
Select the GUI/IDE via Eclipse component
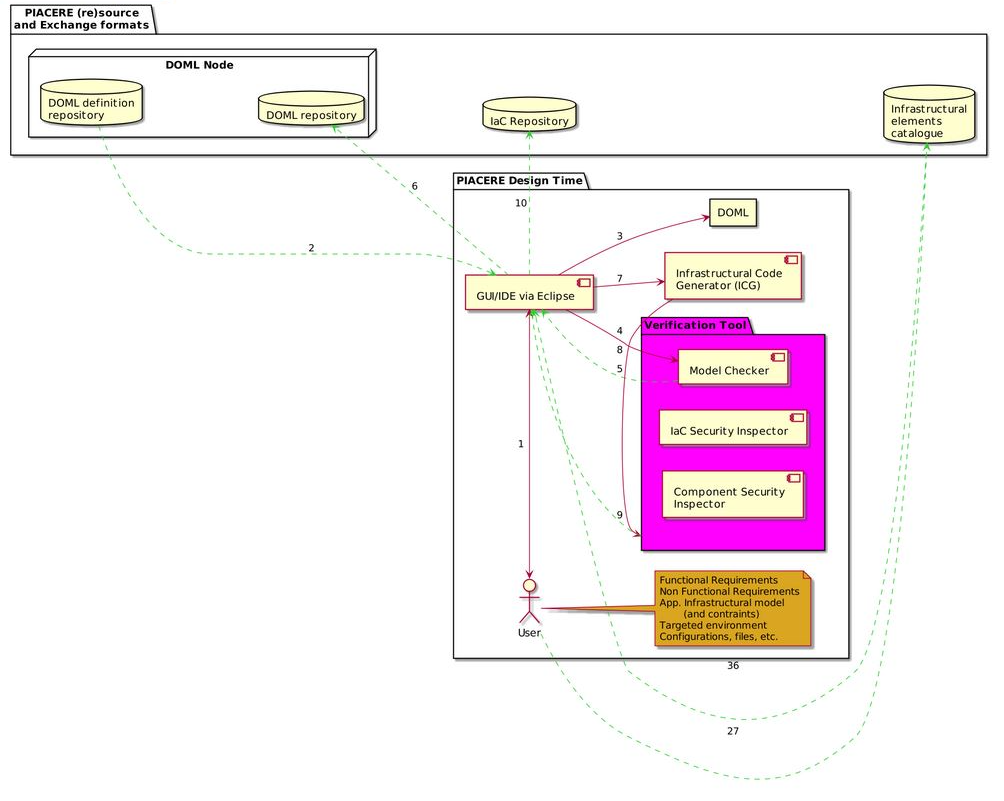530,293
